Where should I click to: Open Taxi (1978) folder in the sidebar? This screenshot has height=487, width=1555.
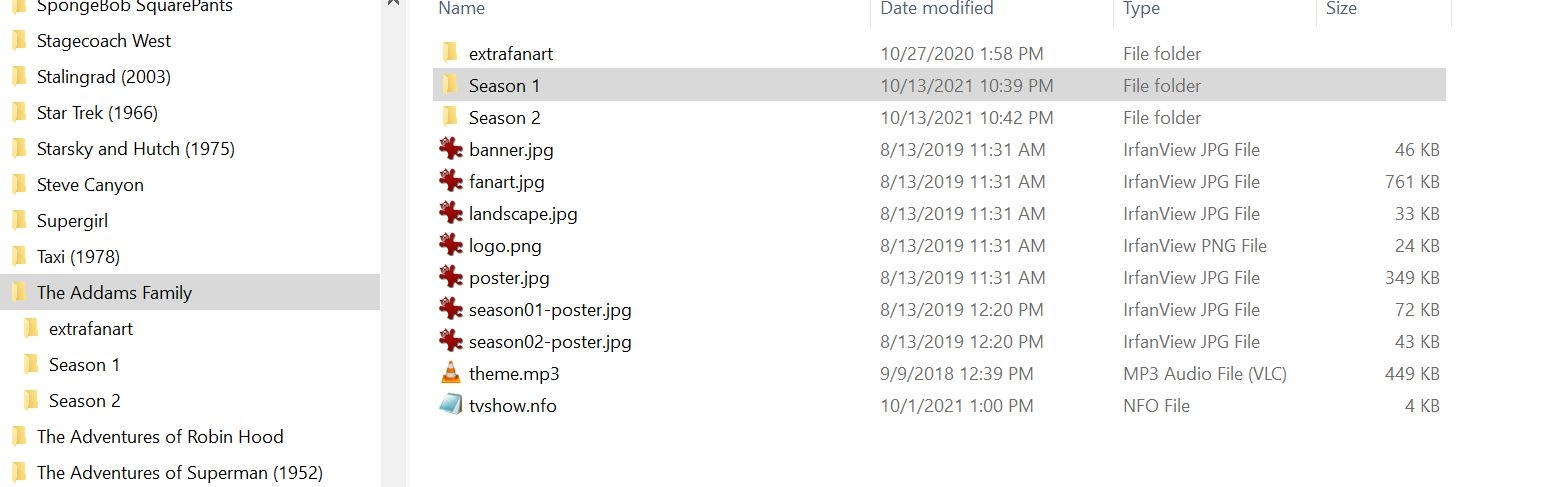78,257
